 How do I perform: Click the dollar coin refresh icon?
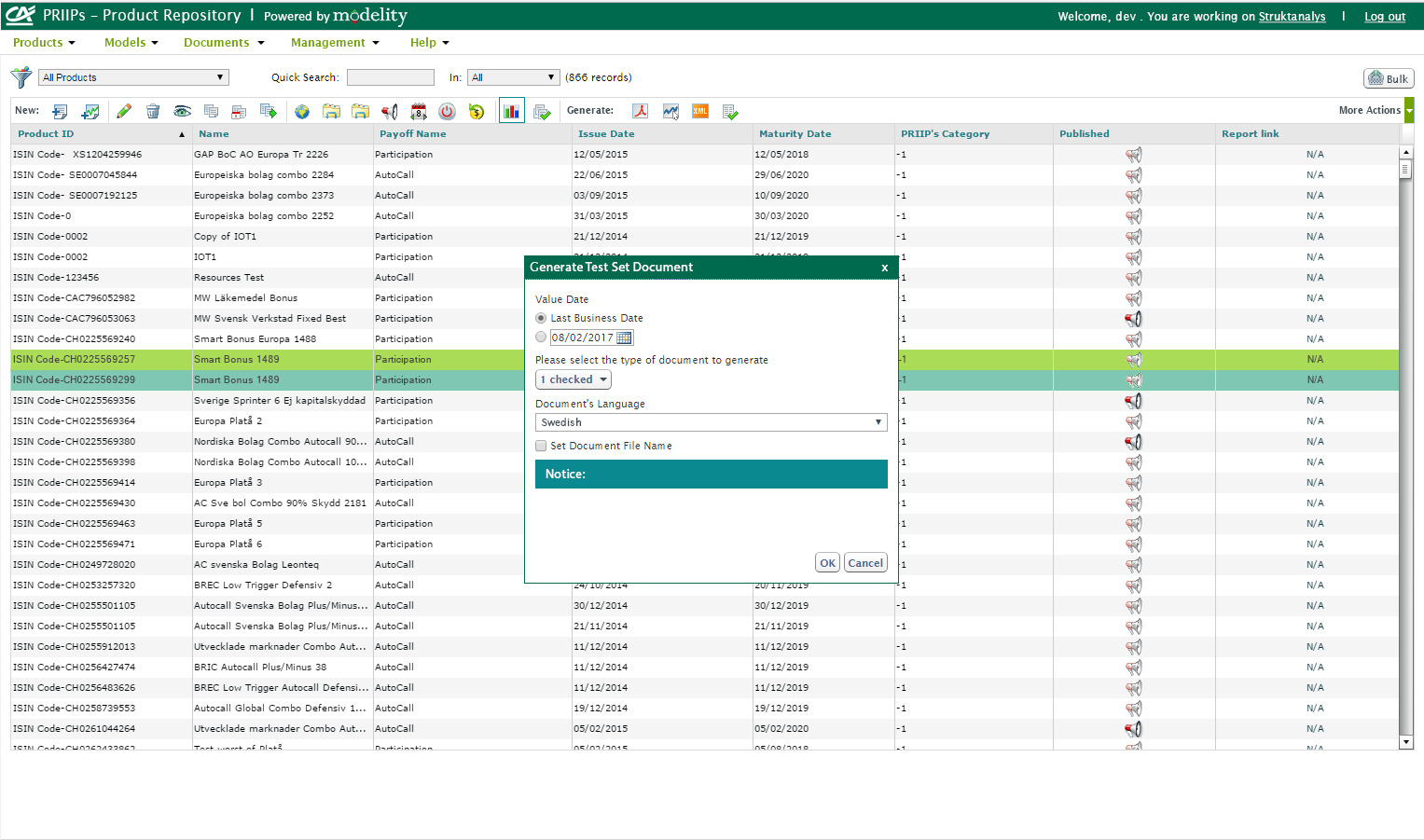[477, 111]
